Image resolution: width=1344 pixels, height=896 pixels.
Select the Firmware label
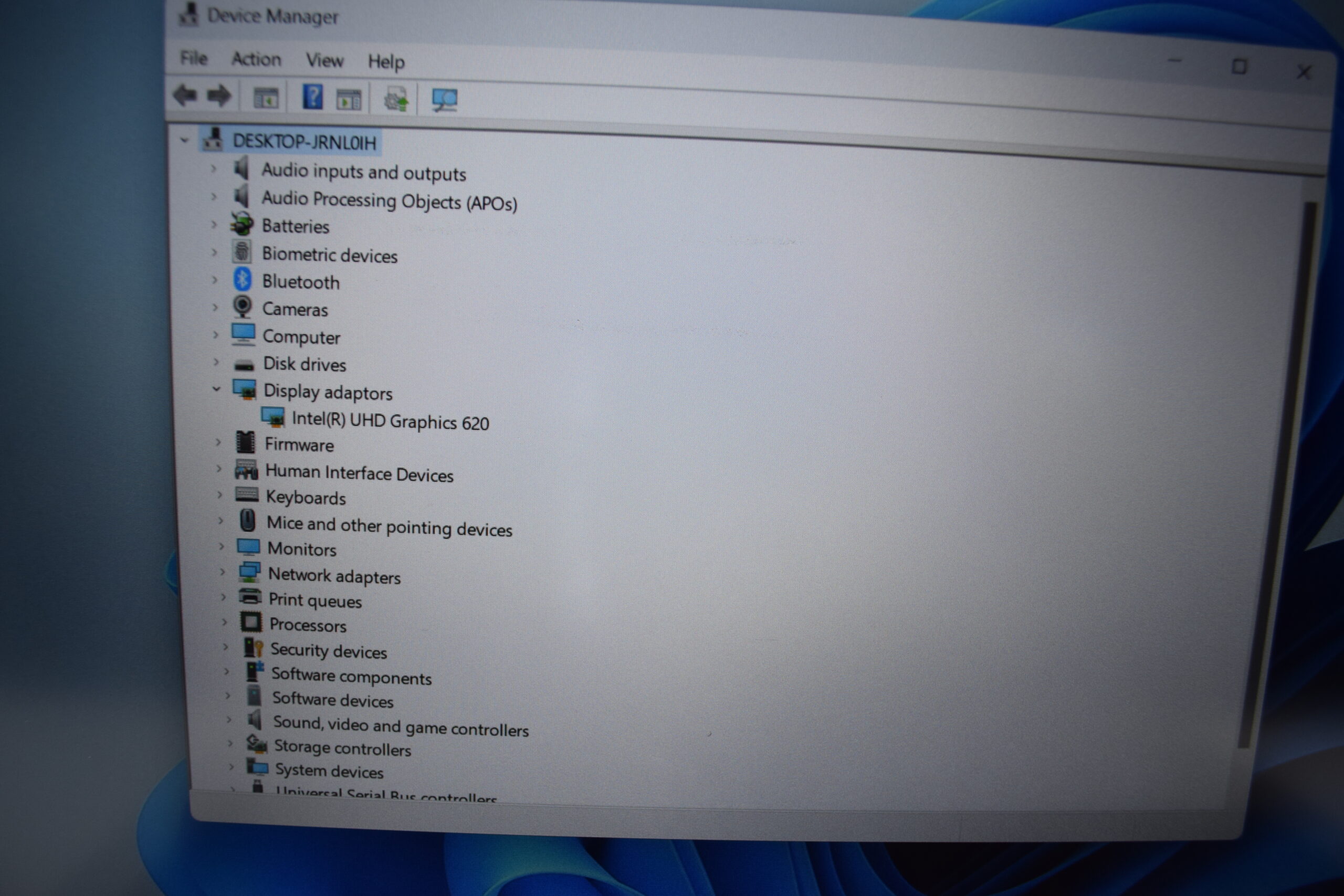299,445
